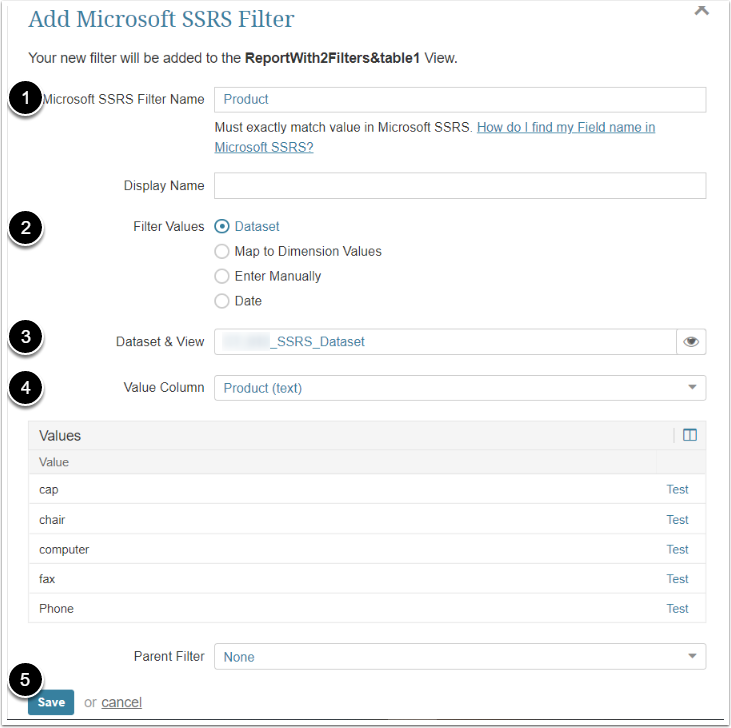Click the Dataset & View selection field

pos(445,342)
